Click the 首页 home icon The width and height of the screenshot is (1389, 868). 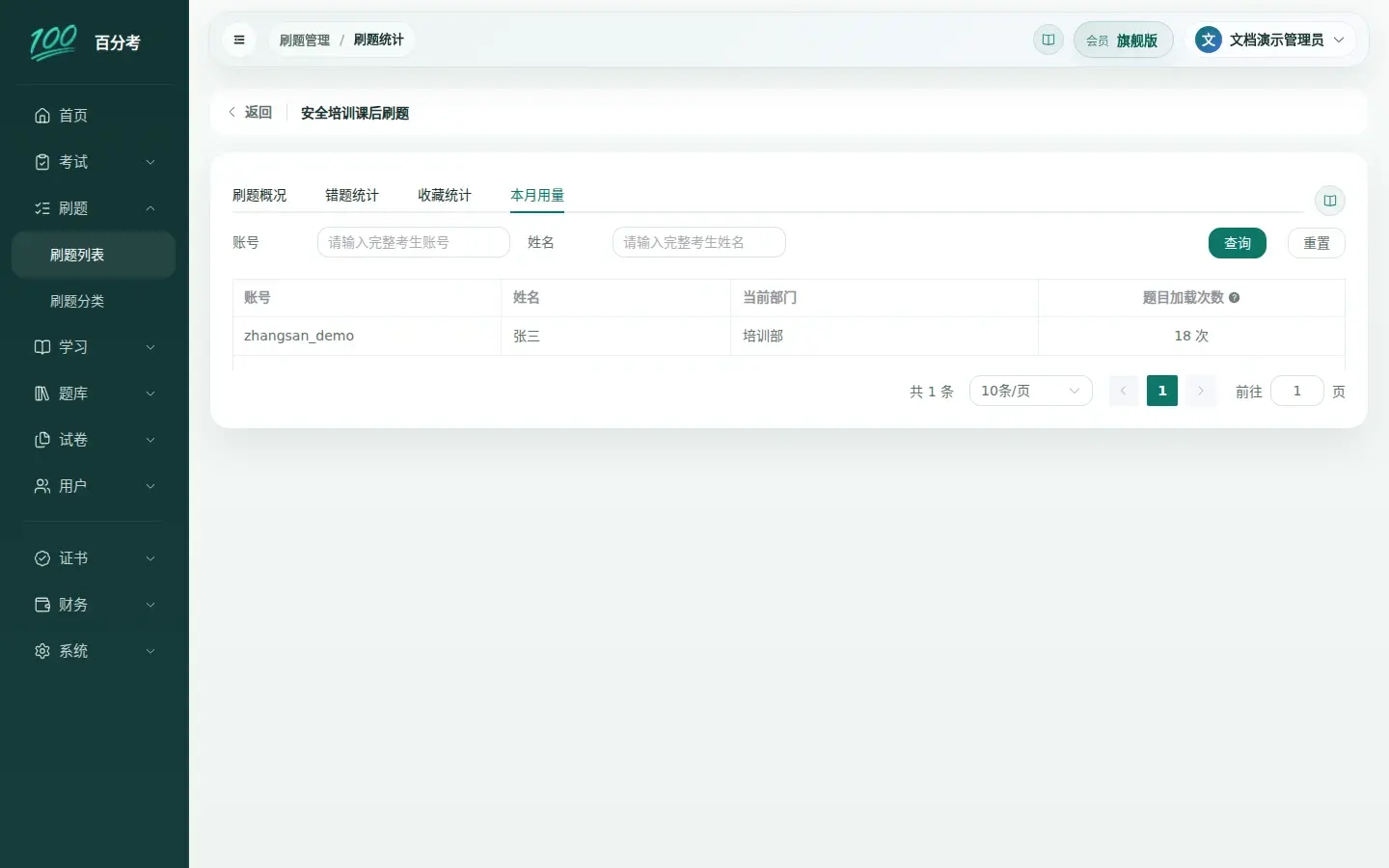42,116
